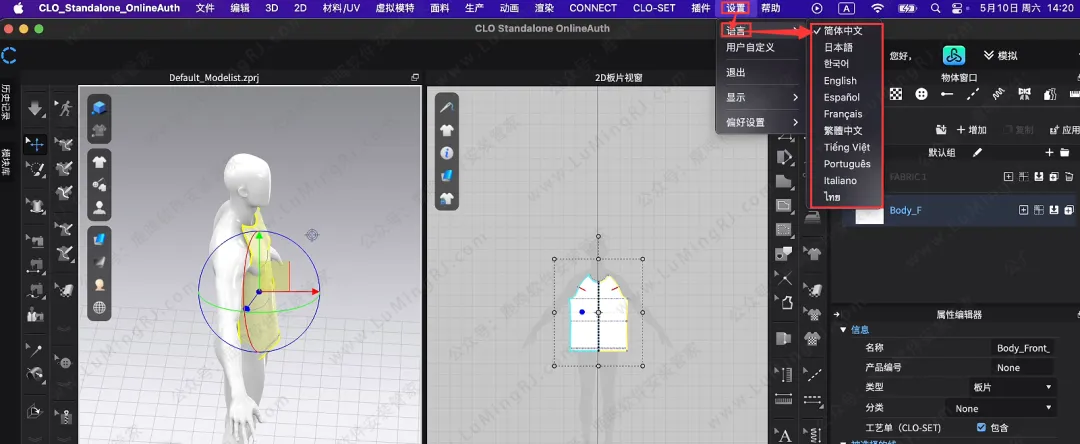This screenshot has height=444, width=1080.
Task: Click the avatar bust icon in 3D view toolbar
Action: pyautogui.click(x=100, y=207)
